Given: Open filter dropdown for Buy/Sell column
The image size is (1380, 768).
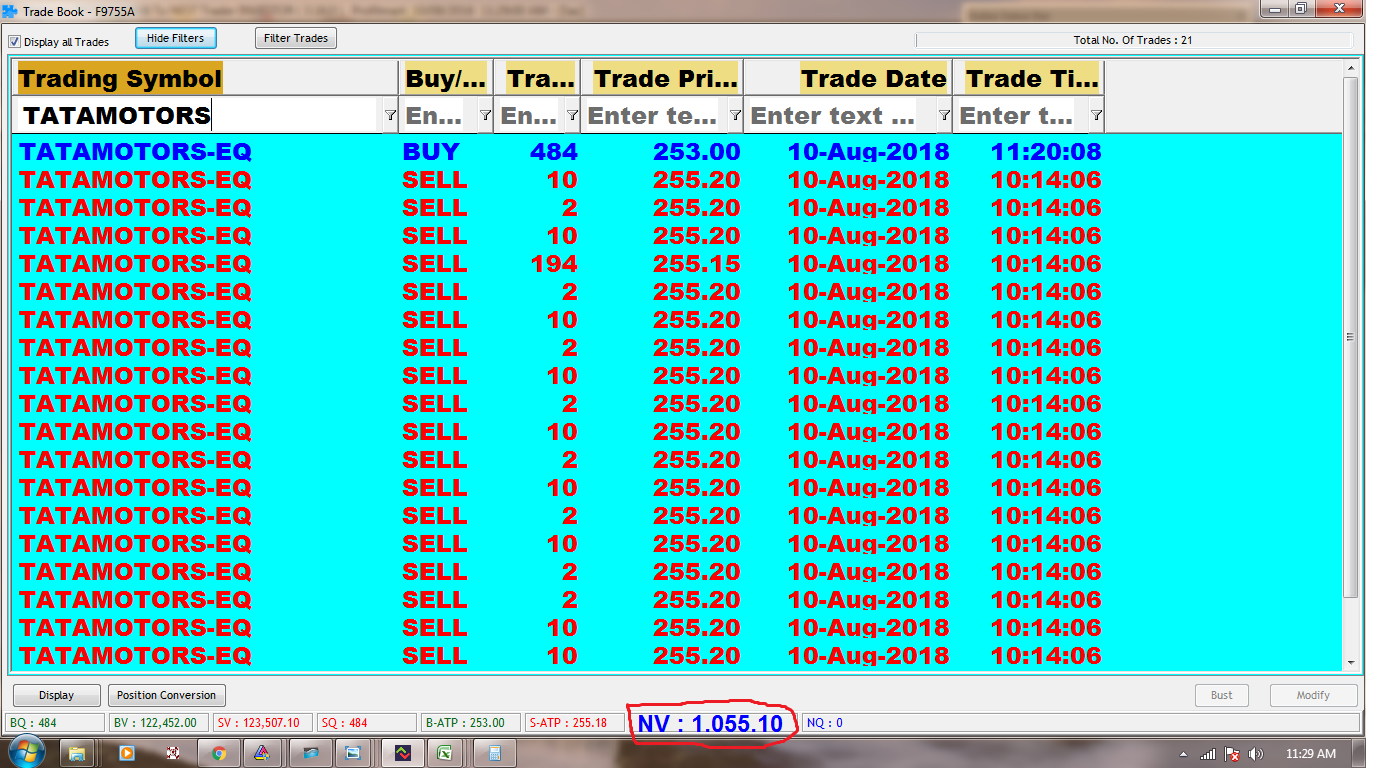Looking at the screenshot, I should (485, 116).
